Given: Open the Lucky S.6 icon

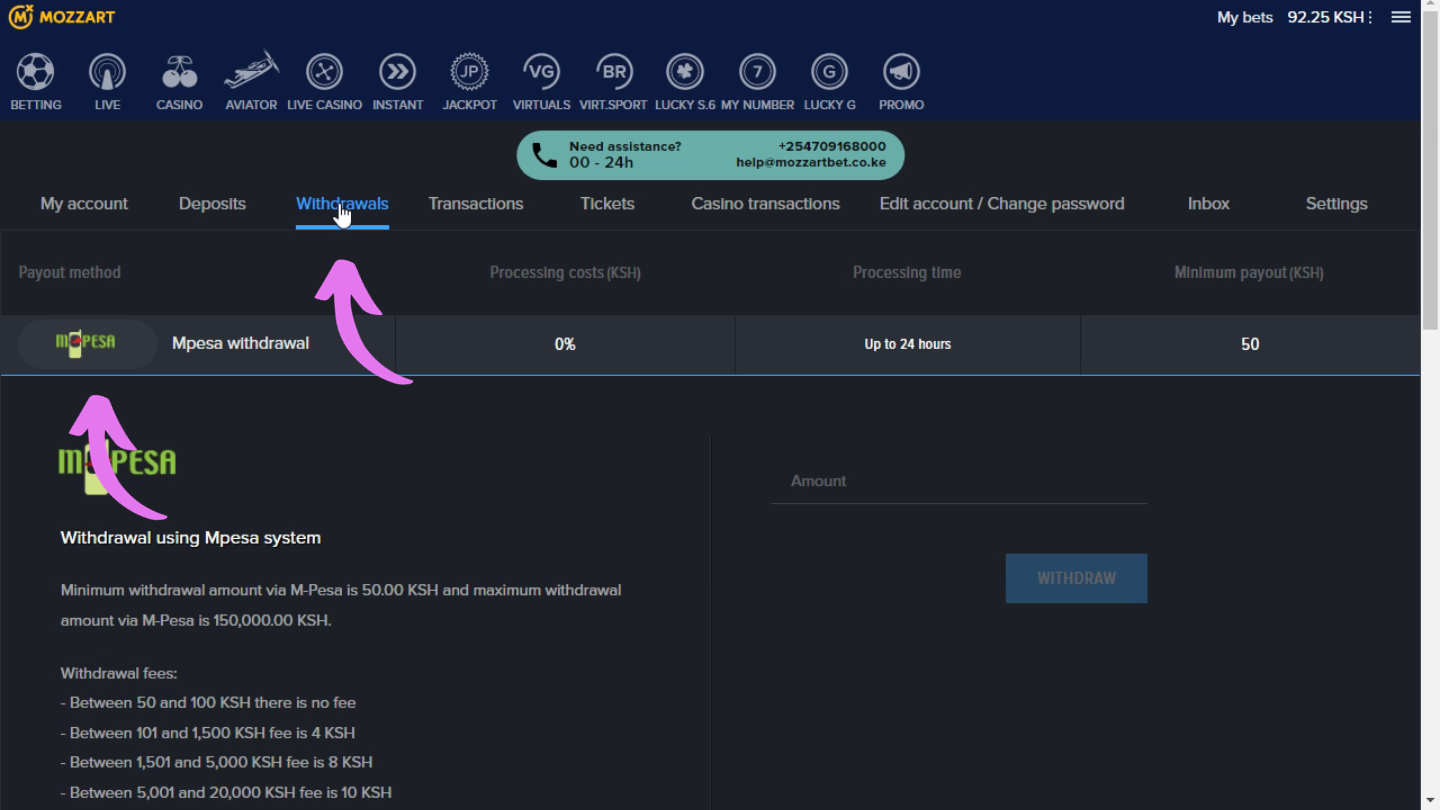Looking at the screenshot, I should point(685,72).
